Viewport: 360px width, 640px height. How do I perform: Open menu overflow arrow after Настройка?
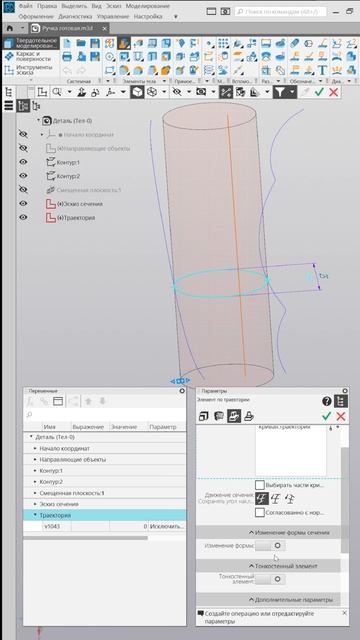(176, 17)
